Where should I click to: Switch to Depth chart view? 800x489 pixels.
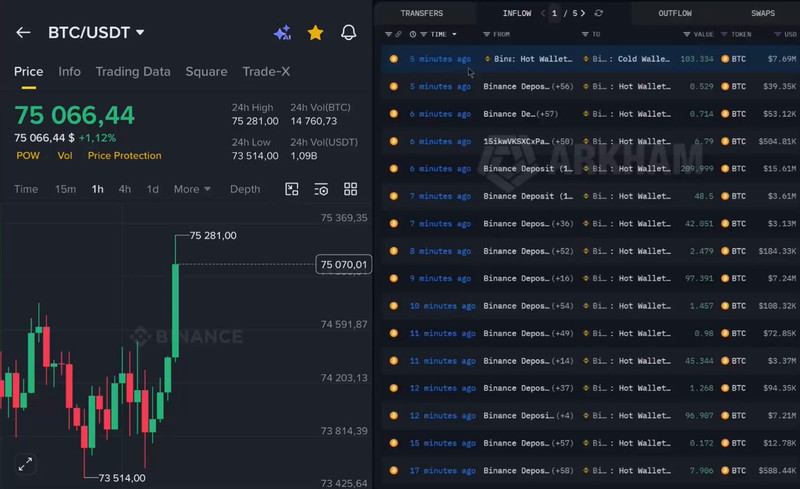[x=245, y=189]
